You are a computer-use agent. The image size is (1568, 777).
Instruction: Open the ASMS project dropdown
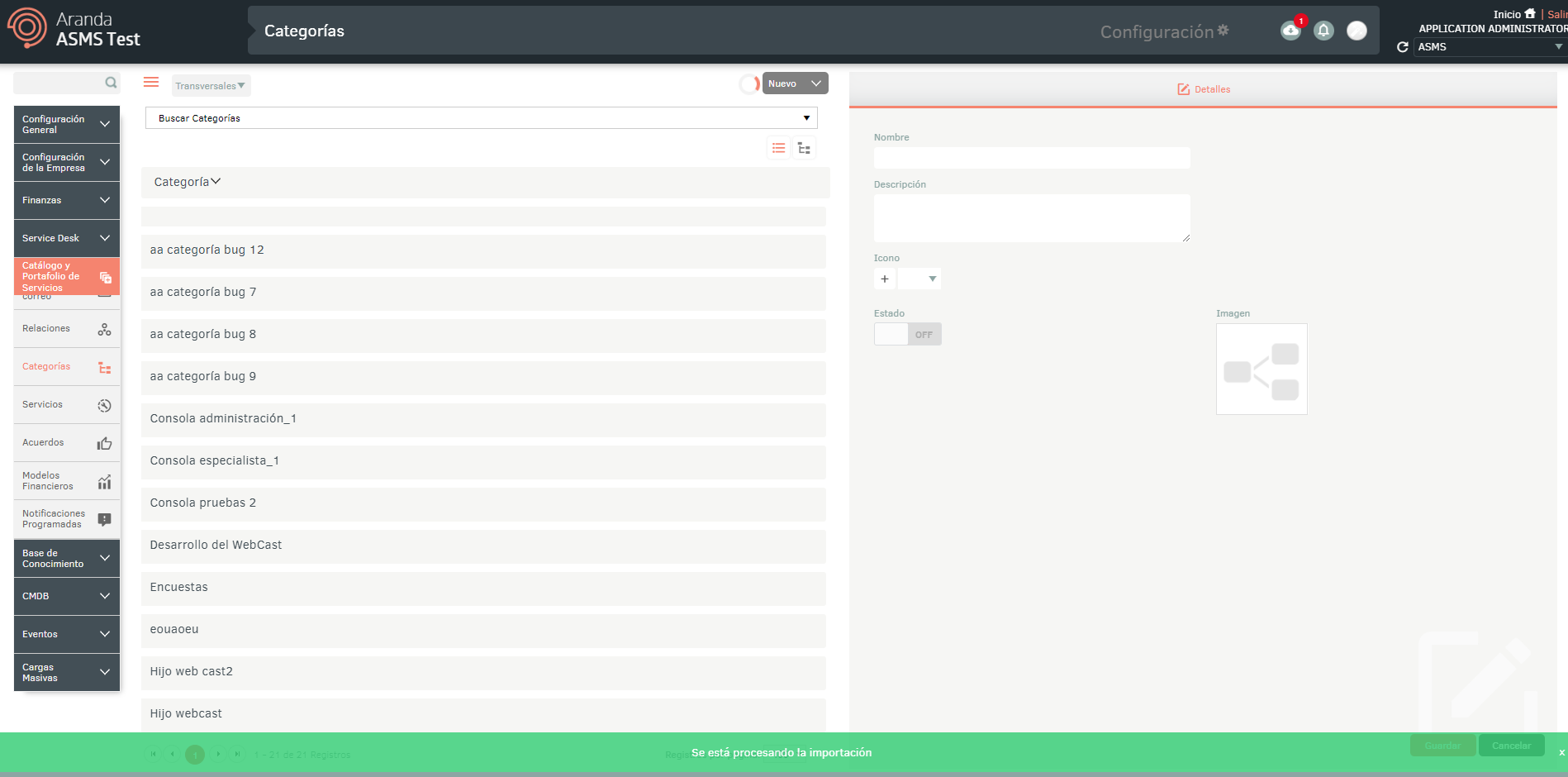click(1490, 47)
